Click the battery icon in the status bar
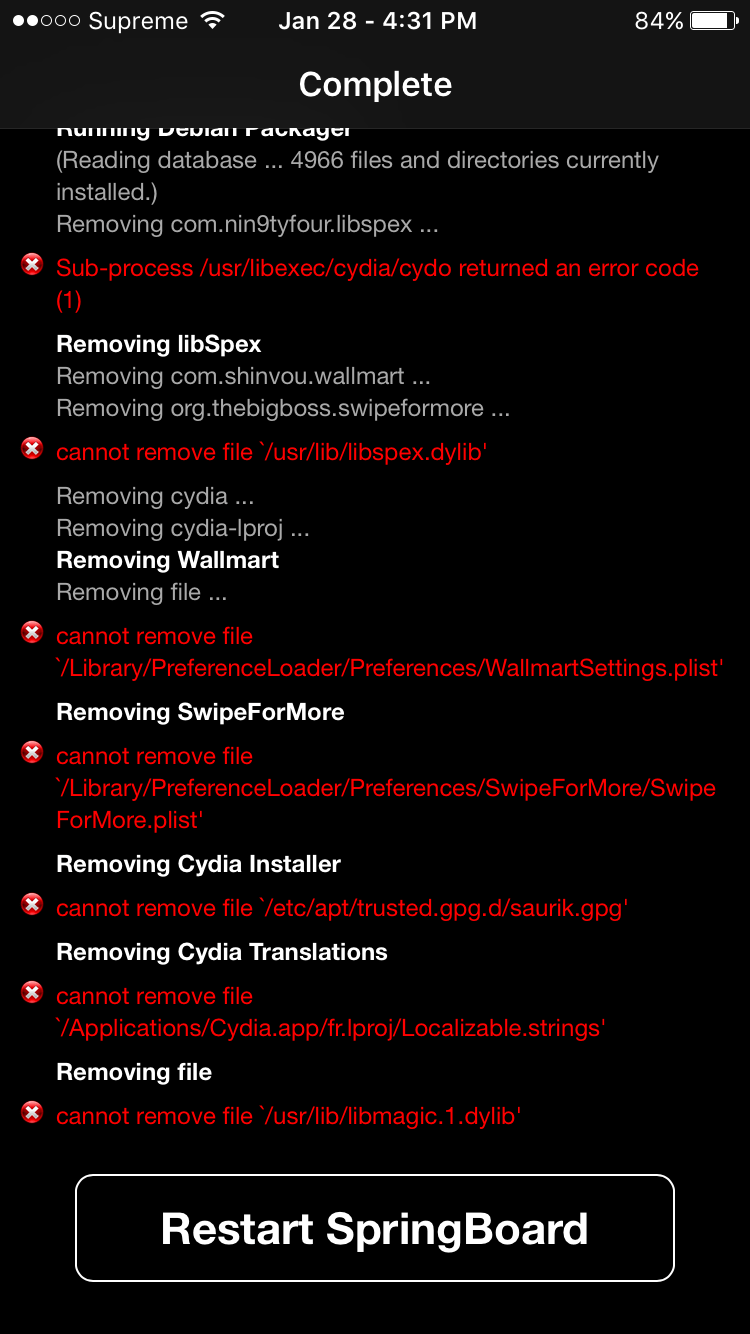This screenshot has width=750, height=1334. 710,18
